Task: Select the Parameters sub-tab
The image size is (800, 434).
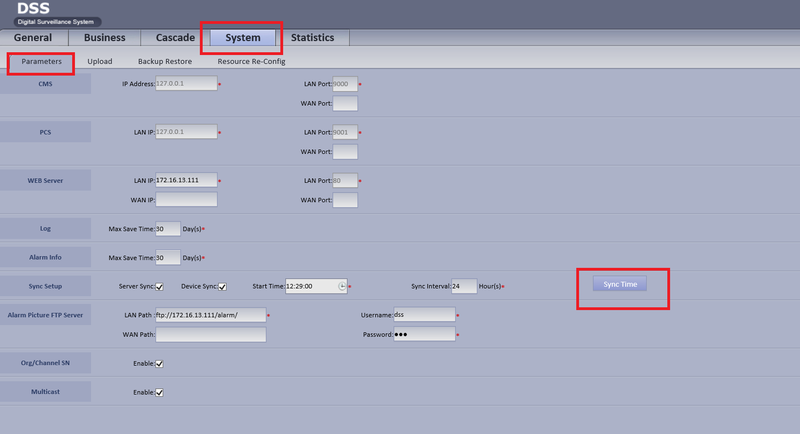Action: pos(41,62)
